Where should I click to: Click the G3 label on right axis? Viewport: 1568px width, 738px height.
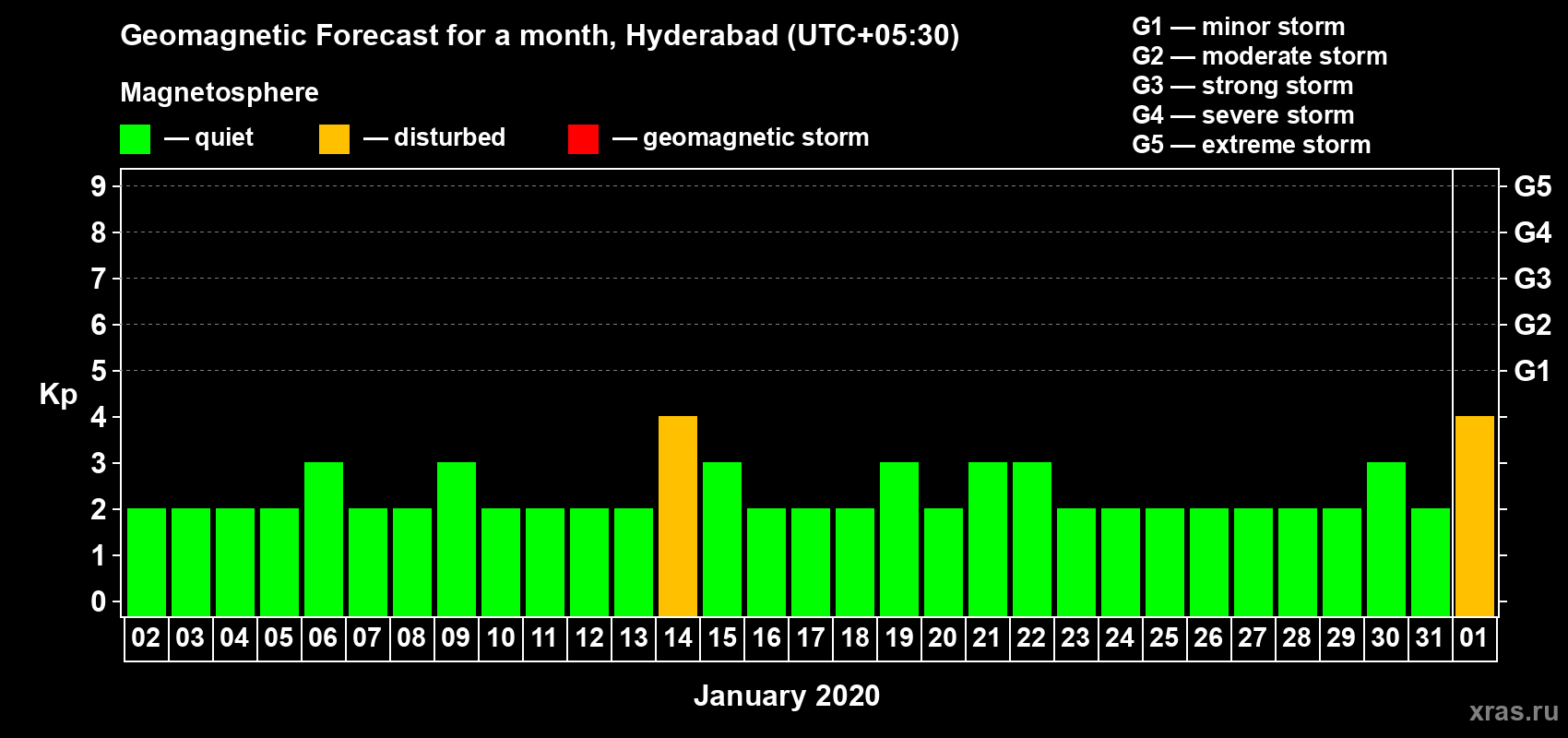(x=1533, y=279)
